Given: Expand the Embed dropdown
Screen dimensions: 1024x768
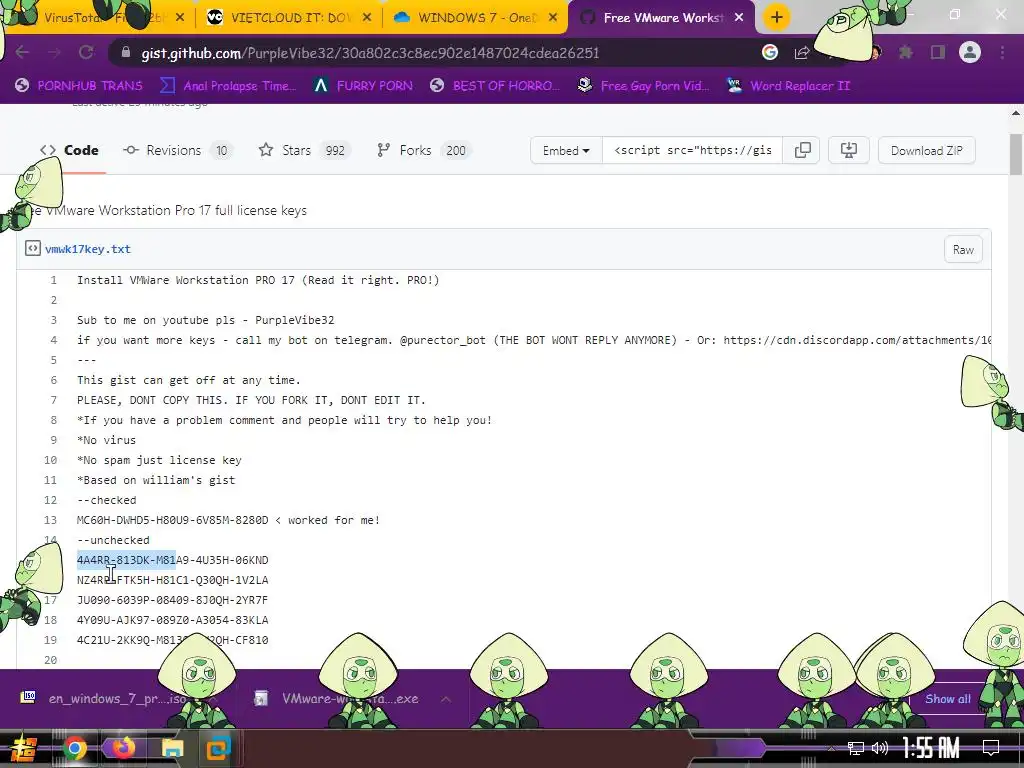Looking at the screenshot, I should pyautogui.click(x=566, y=150).
